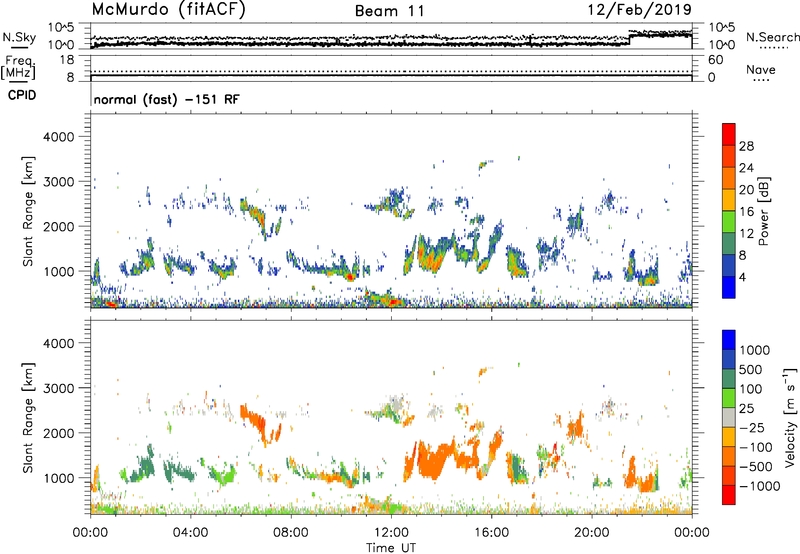Viewport: 800px width, 554px height.
Task: Click the noise step-up near 21:30 in the N.Sky plot
Action: [630, 39]
